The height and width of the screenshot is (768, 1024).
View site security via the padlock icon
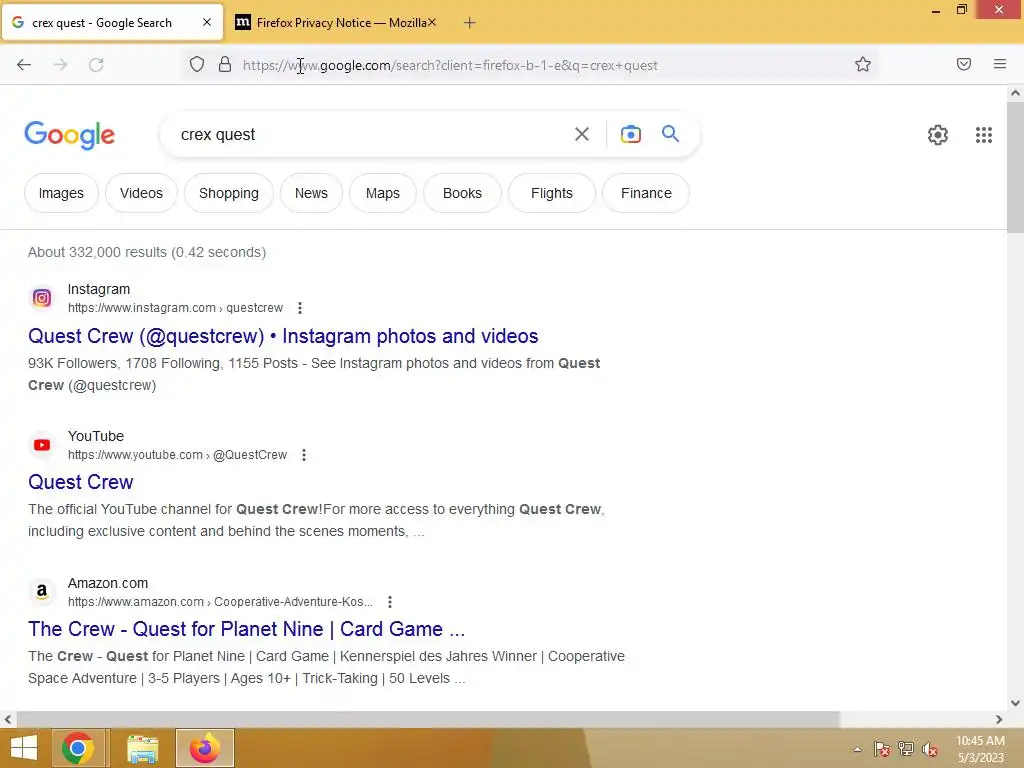[225, 65]
